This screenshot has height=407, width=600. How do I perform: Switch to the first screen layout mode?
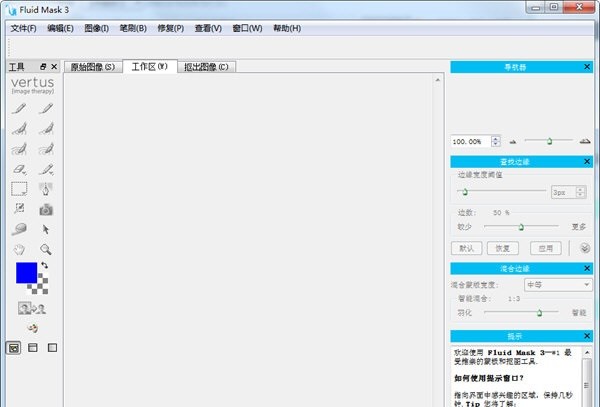coord(13,348)
